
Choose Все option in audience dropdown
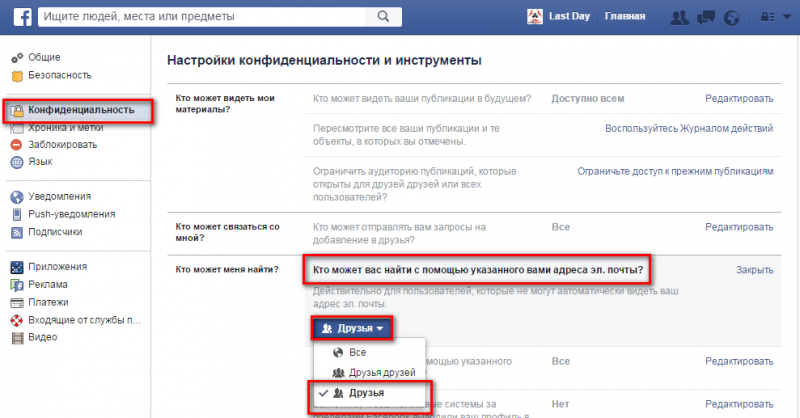[369, 352]
